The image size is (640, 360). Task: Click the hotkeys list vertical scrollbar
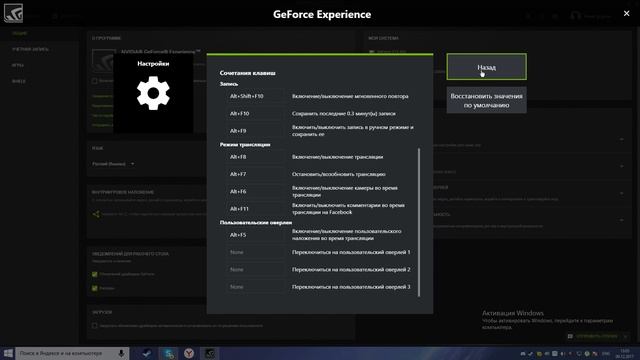pyautogui.click(x=419, y=222)
